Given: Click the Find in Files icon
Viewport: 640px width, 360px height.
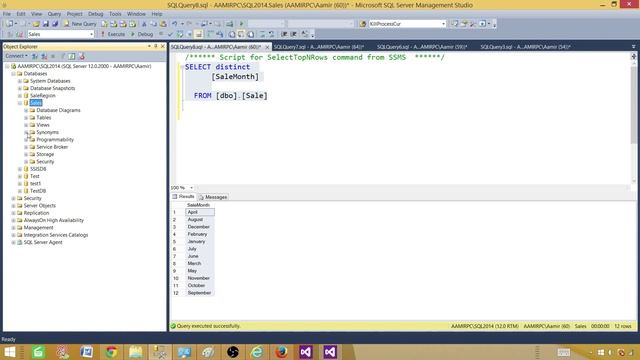Looking at the screenshot, I should [x=362, y=24].
